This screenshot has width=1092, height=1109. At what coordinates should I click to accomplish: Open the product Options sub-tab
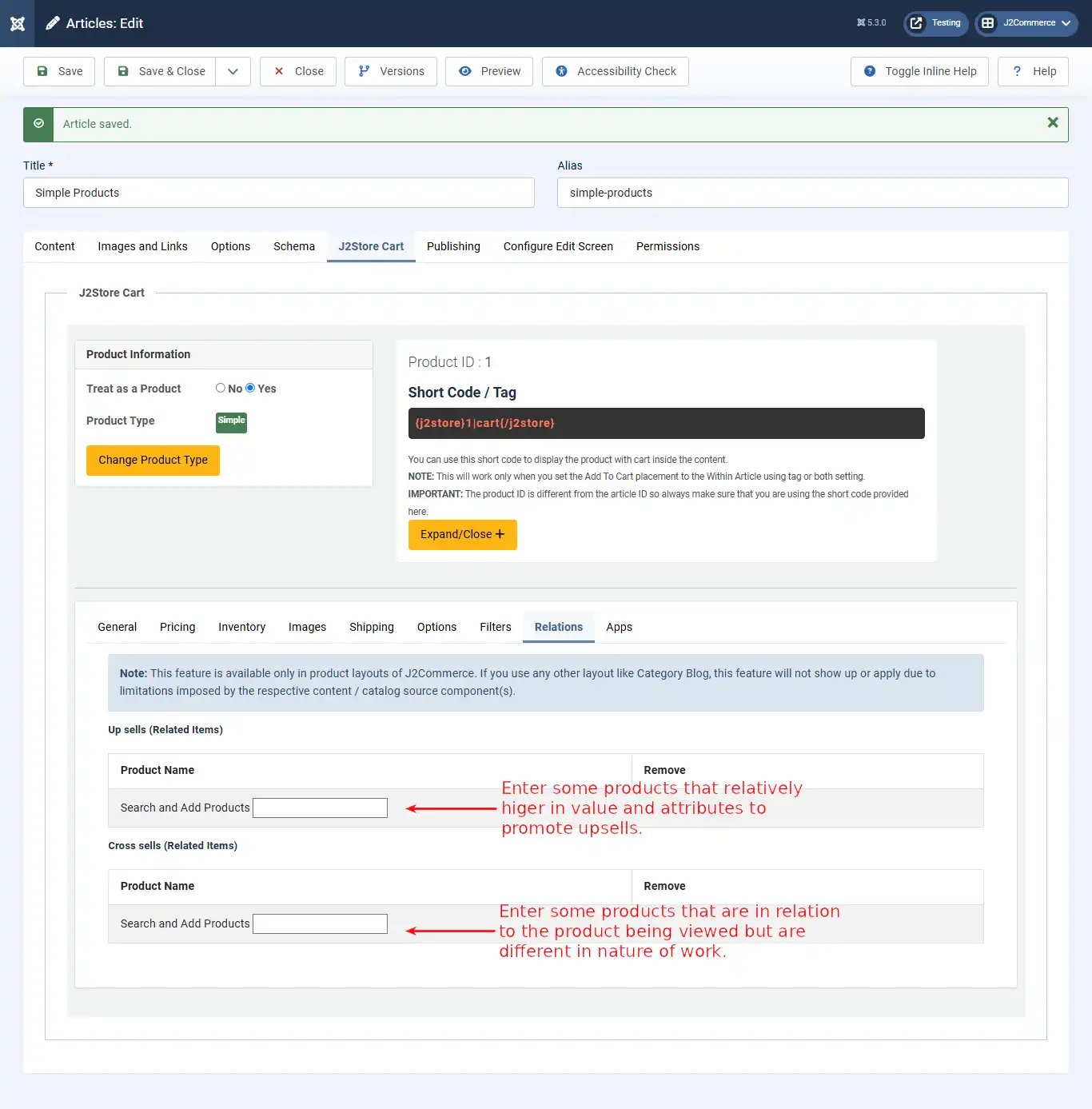pos(436,627)
